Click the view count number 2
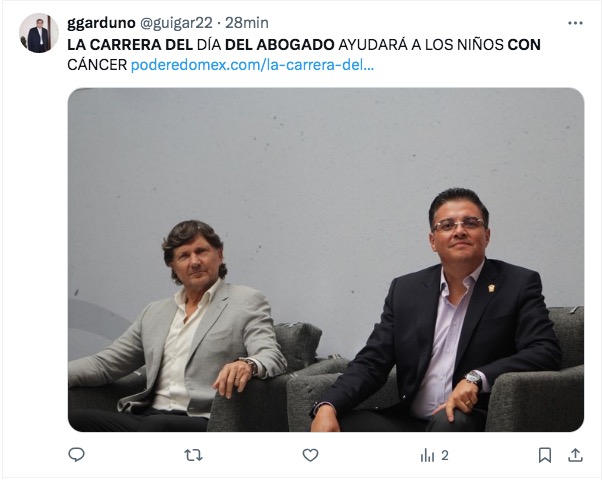 pos(445,456)
